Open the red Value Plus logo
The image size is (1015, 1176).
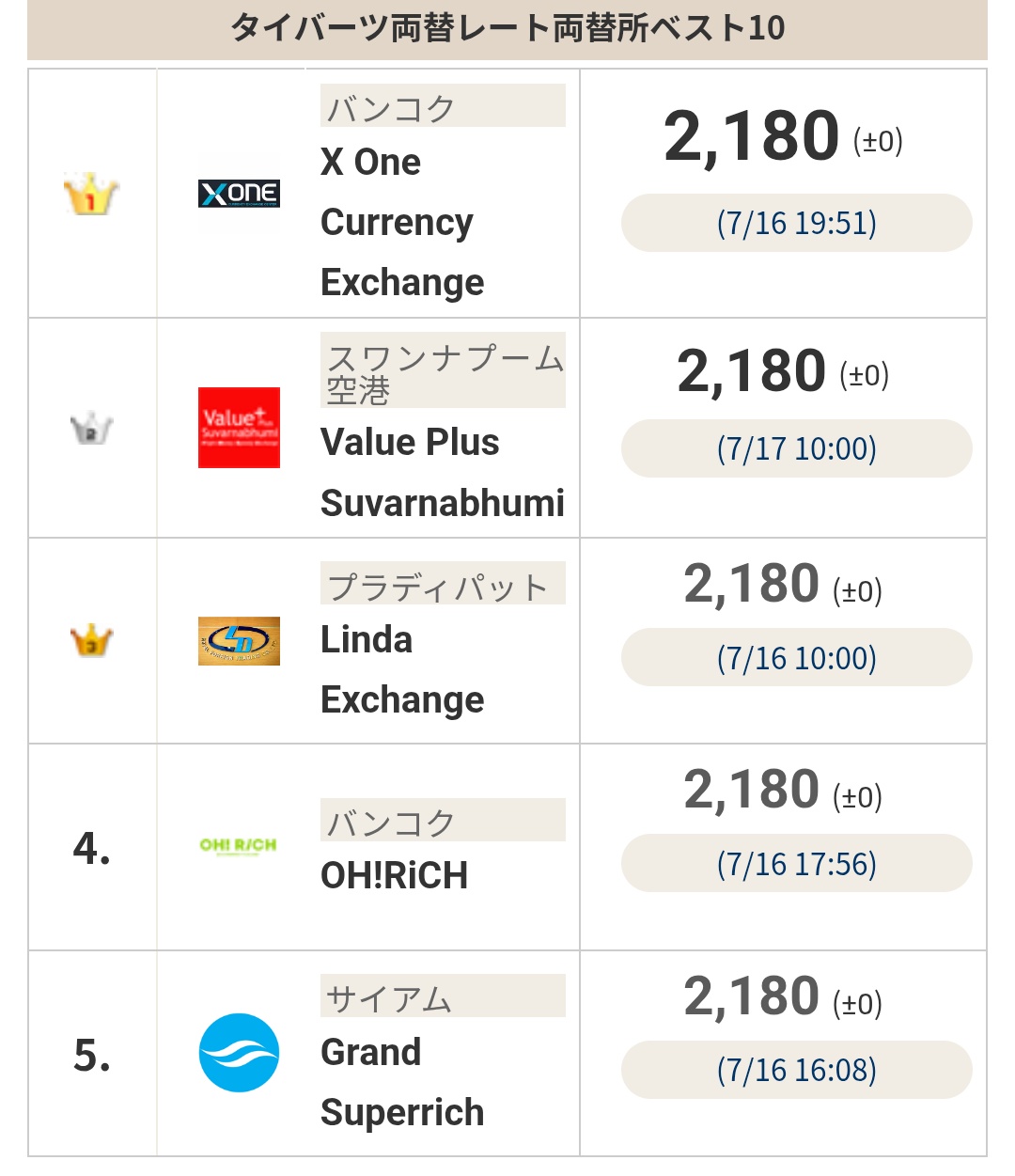coord(239,428)
